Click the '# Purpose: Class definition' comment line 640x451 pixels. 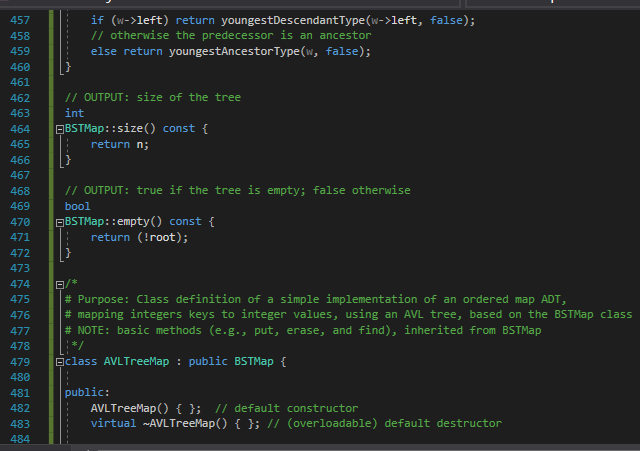(316, 300)
